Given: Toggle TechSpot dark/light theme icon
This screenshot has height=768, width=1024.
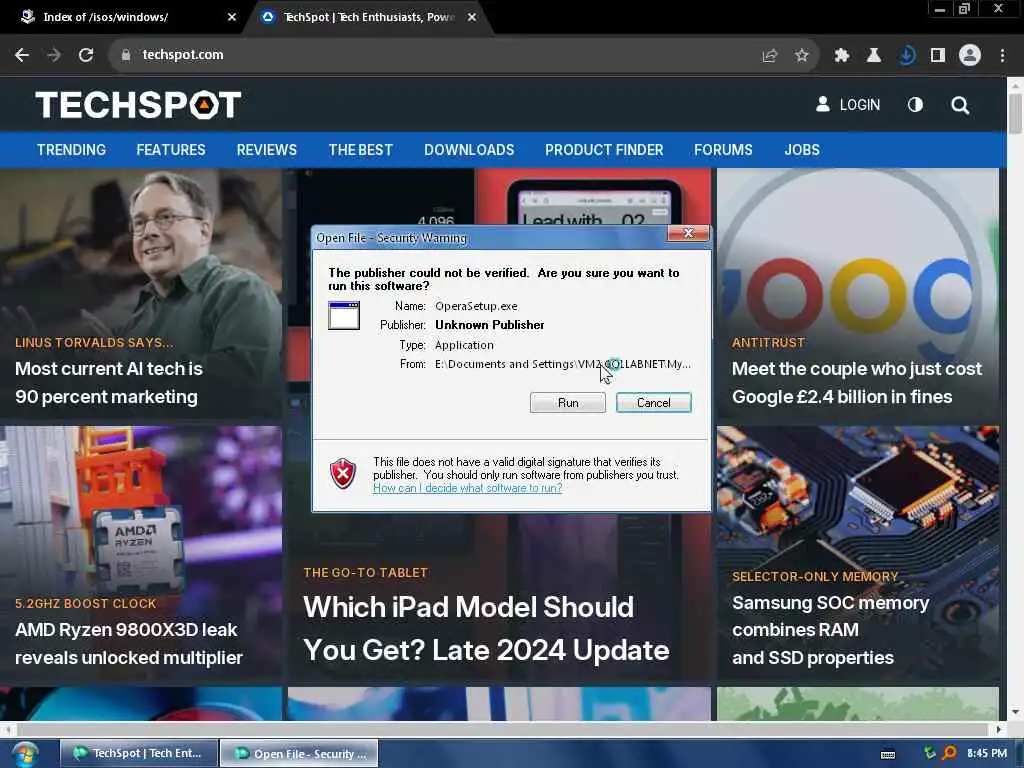Looking at the screenshot, I should pyautogui.click(x=915, y=104).
